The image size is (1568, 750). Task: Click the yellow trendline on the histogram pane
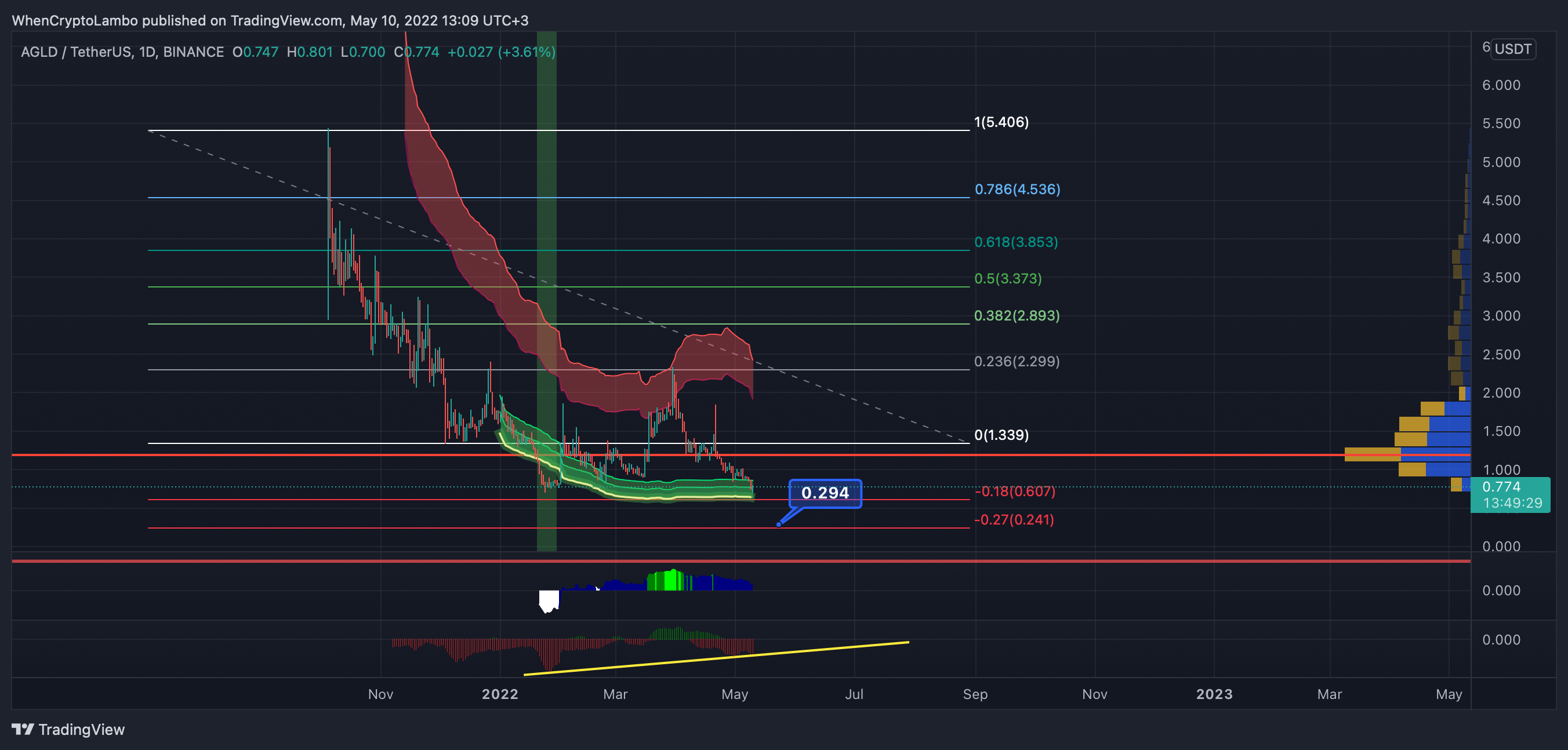pyautogui.click(x=716, y=658)
